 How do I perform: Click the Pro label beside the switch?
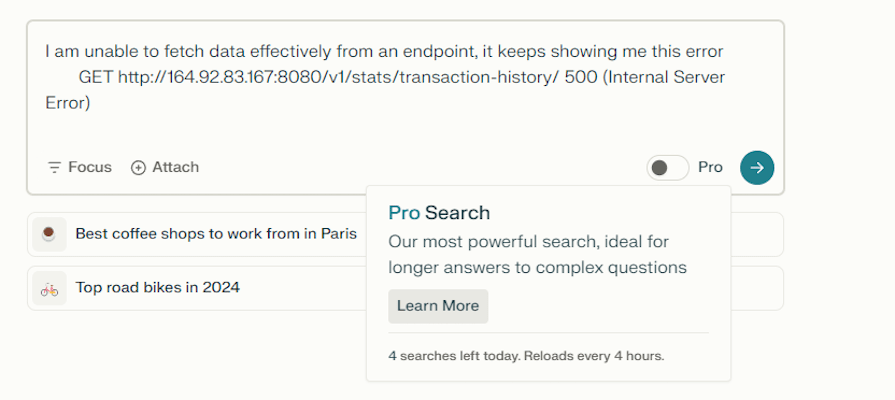coord(711,167)
